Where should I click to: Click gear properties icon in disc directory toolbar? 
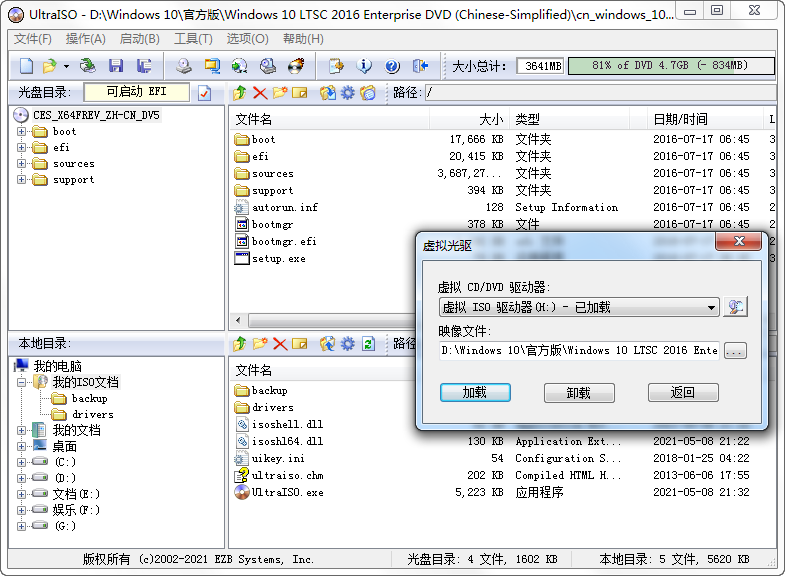click(x=347, y=93)
